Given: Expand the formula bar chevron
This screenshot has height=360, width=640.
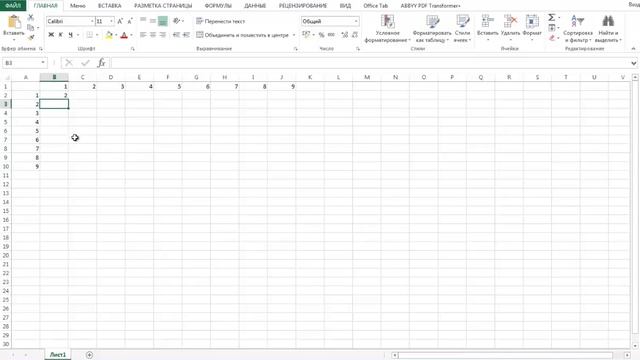Looking at the screenshot, I should click(633, 63).
